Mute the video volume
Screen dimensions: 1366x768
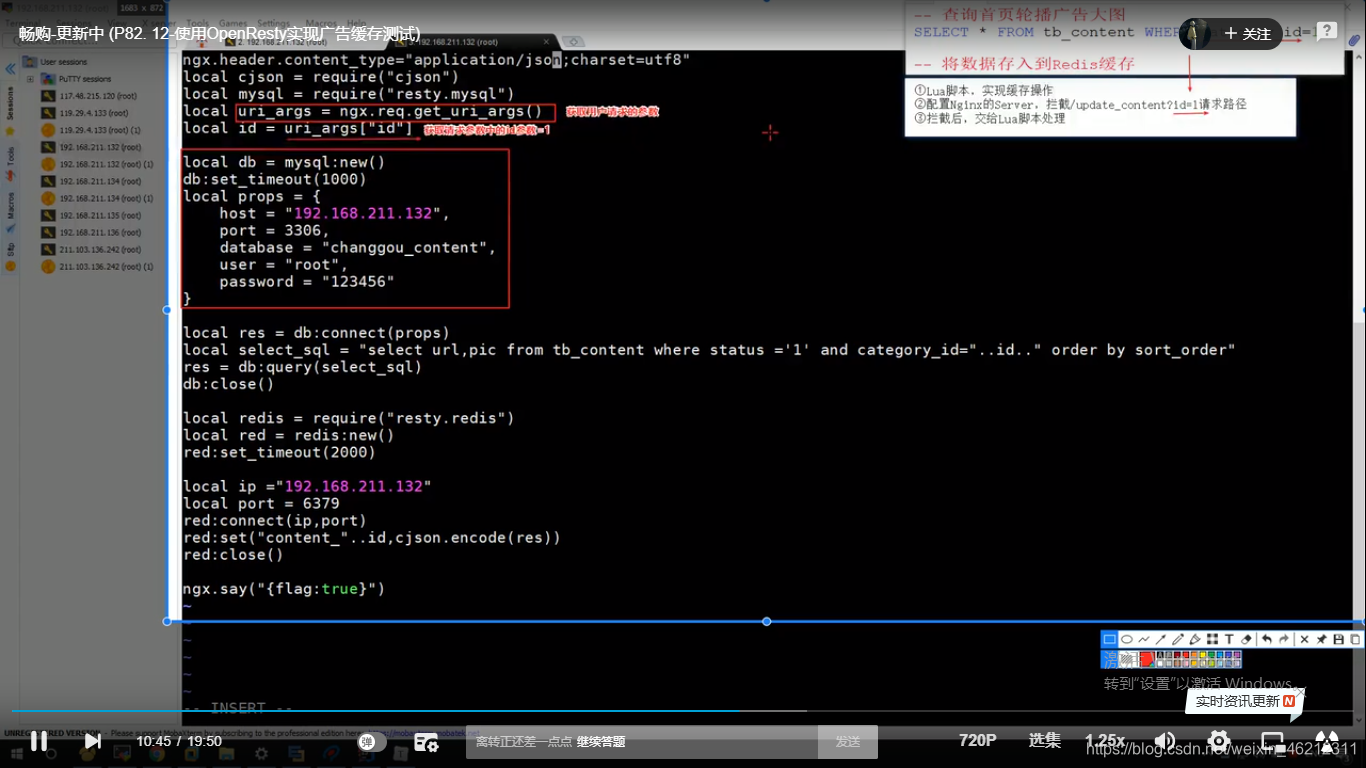click(1165, 741)
